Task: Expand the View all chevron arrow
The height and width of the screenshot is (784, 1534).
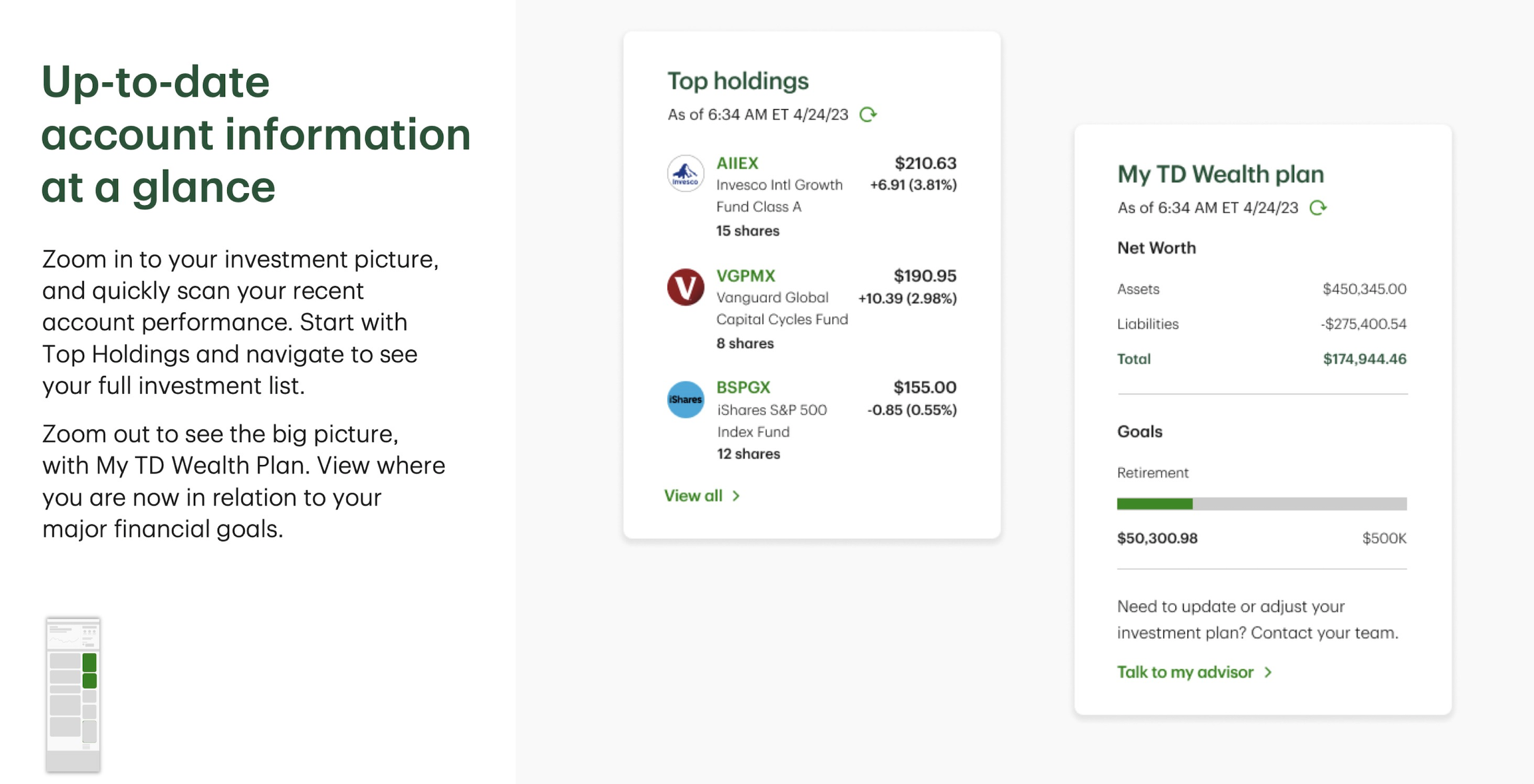Action: click(x=736, y=496)
